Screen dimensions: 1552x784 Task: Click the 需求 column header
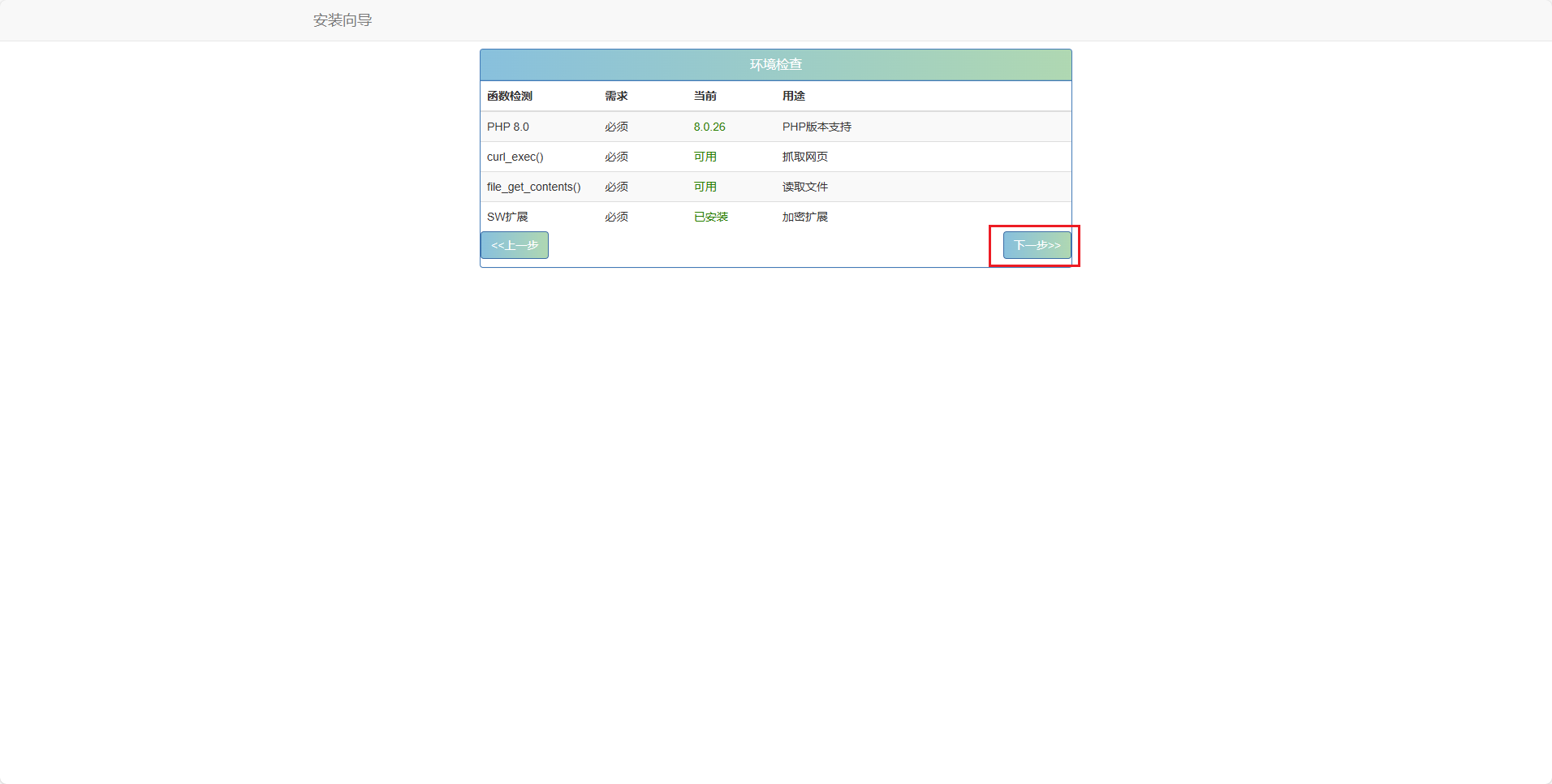pos(616,96)
